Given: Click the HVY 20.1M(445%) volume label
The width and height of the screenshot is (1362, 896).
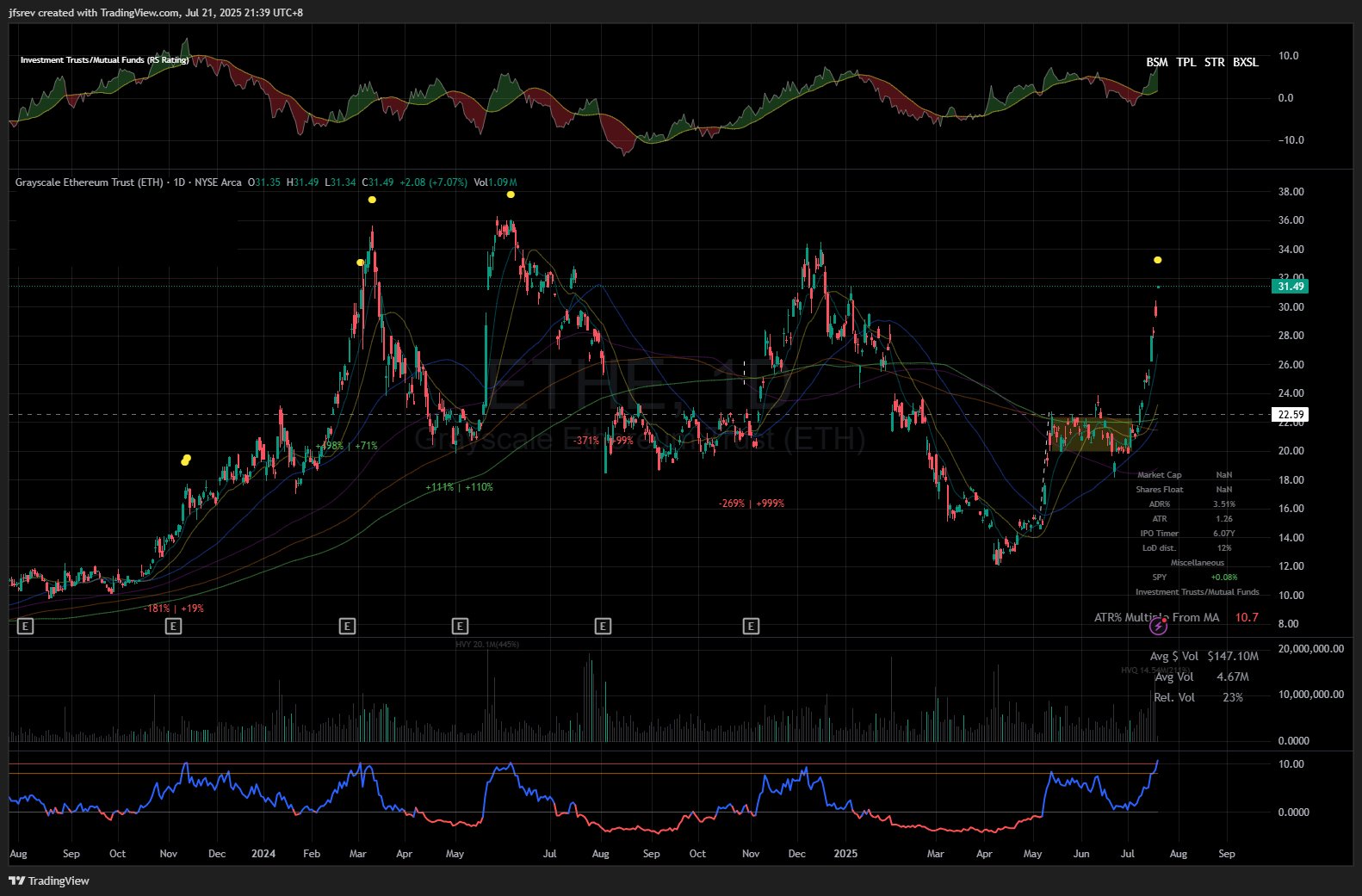Looking at the screenshot, I should pyautogui.click(x=487, y=644).
